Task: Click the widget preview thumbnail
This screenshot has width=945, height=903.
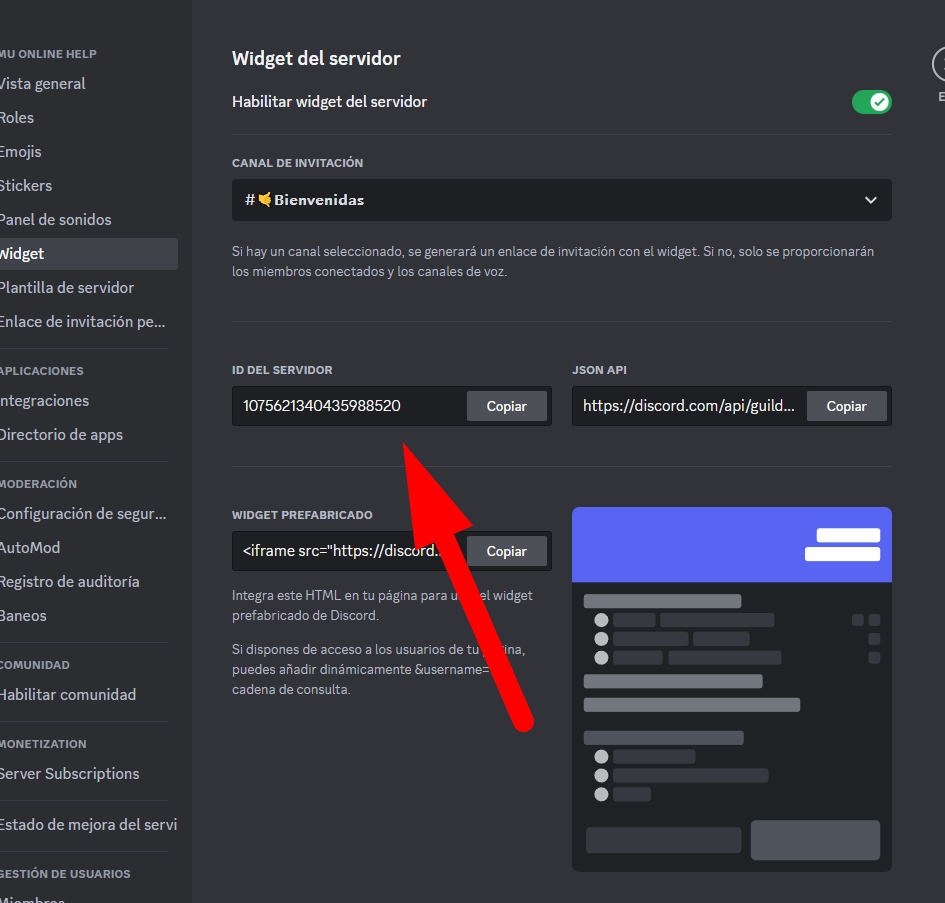Action: (732, 689)
